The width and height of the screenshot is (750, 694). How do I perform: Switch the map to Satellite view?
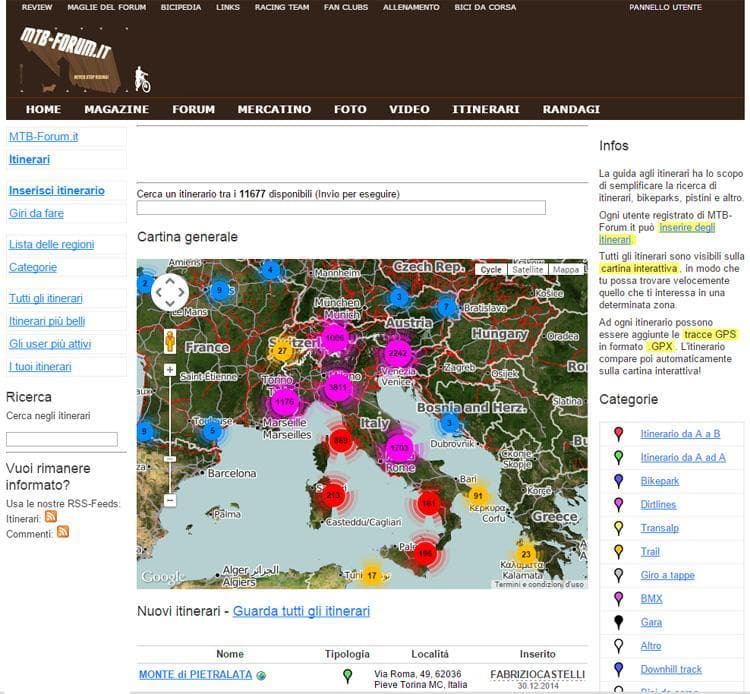coord(528,269)
